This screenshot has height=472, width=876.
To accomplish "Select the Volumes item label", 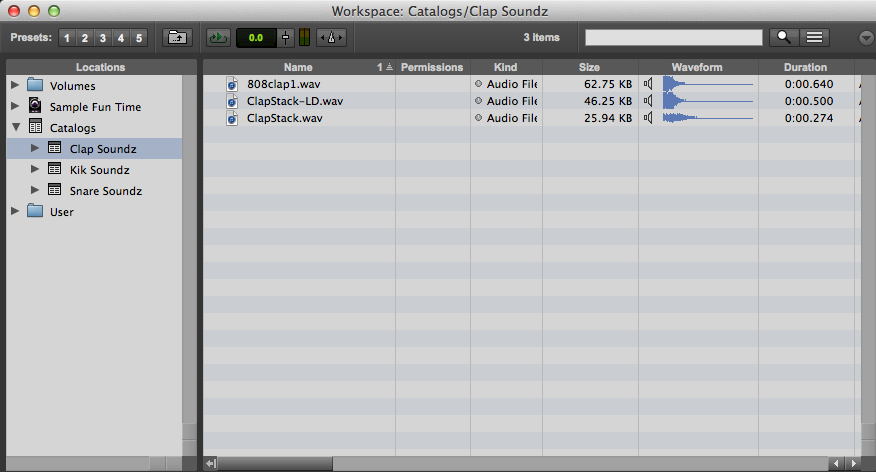I will [x=73, y=86].
